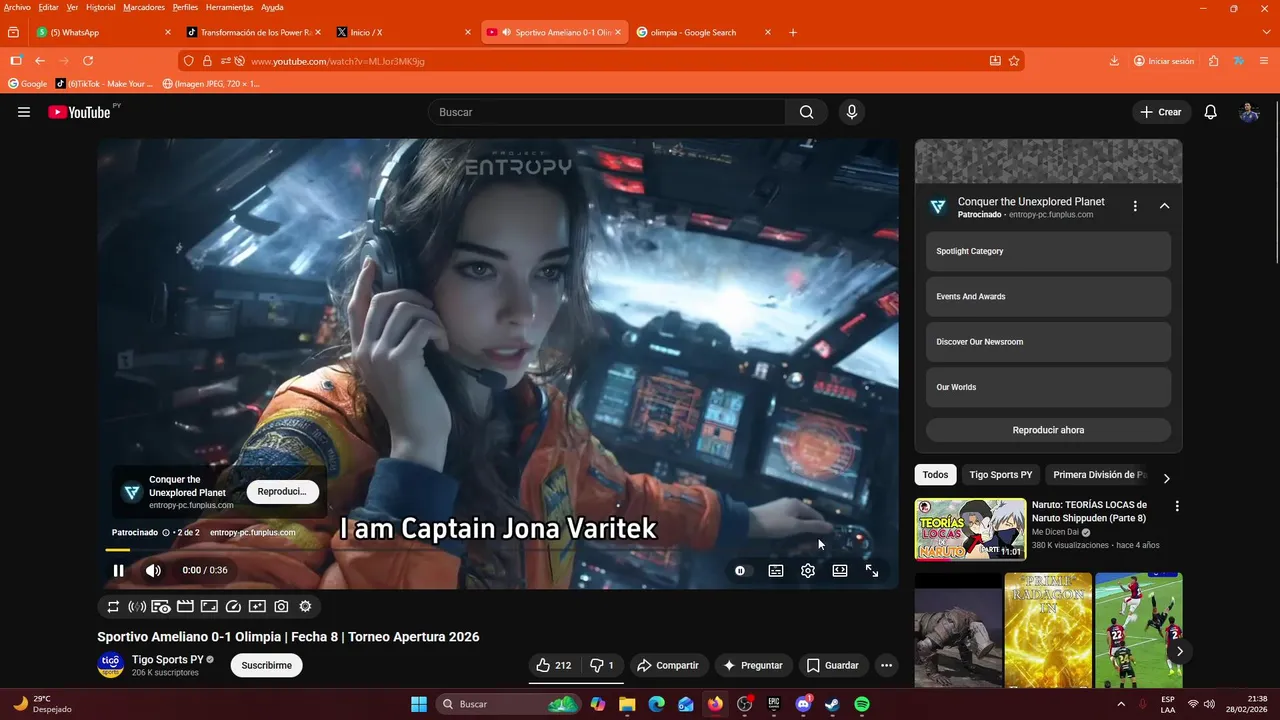Mute the video using the speaker icon
The height and width of the screenshot is (720, 1280).
tap(153, 570)
